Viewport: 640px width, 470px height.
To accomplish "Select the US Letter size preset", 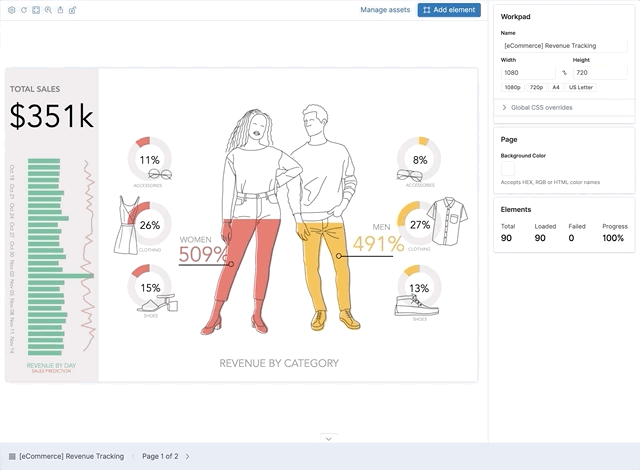I will (x=580, y=88).
